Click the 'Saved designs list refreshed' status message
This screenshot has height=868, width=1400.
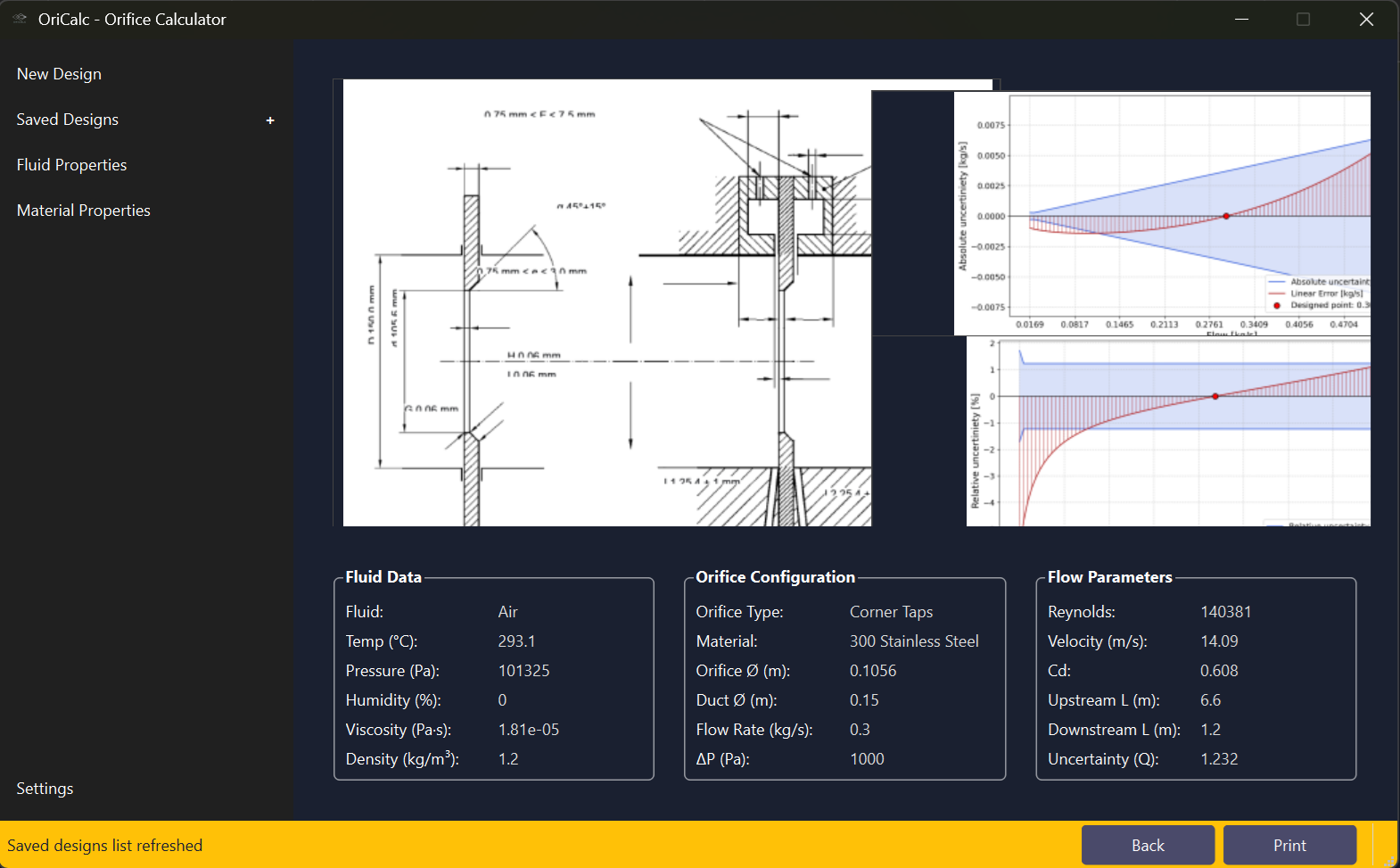105,846
